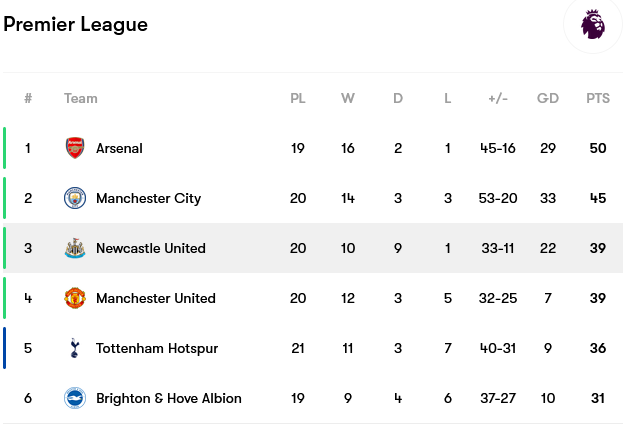Click the PL column header

298,98
